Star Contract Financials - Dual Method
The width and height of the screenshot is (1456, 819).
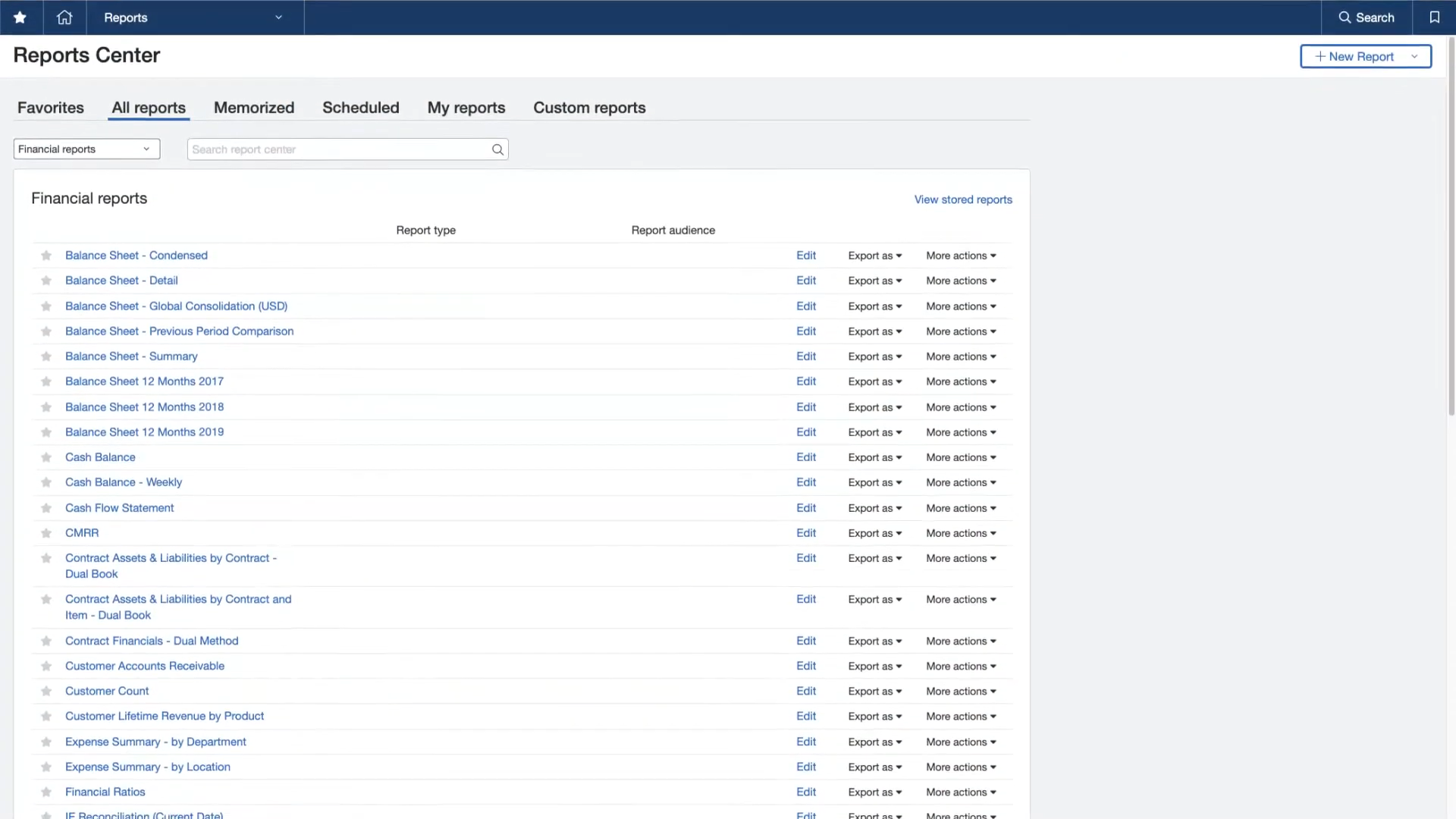click(x=46, y=641)
